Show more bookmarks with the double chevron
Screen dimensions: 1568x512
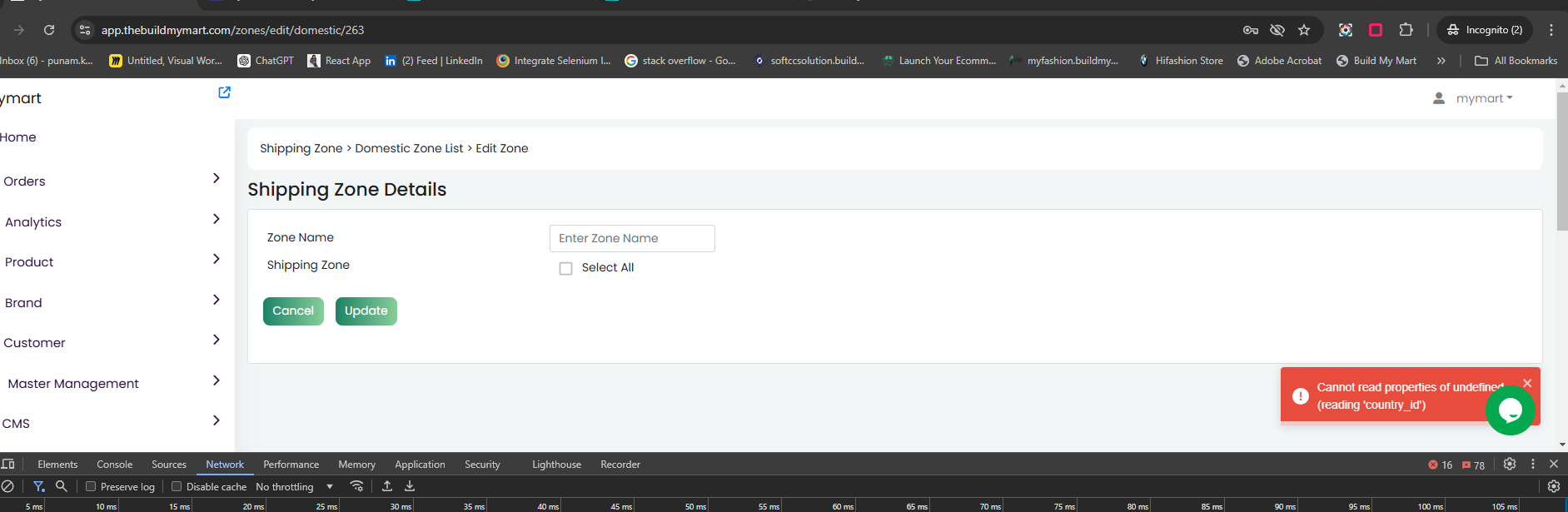[1441, 61]
